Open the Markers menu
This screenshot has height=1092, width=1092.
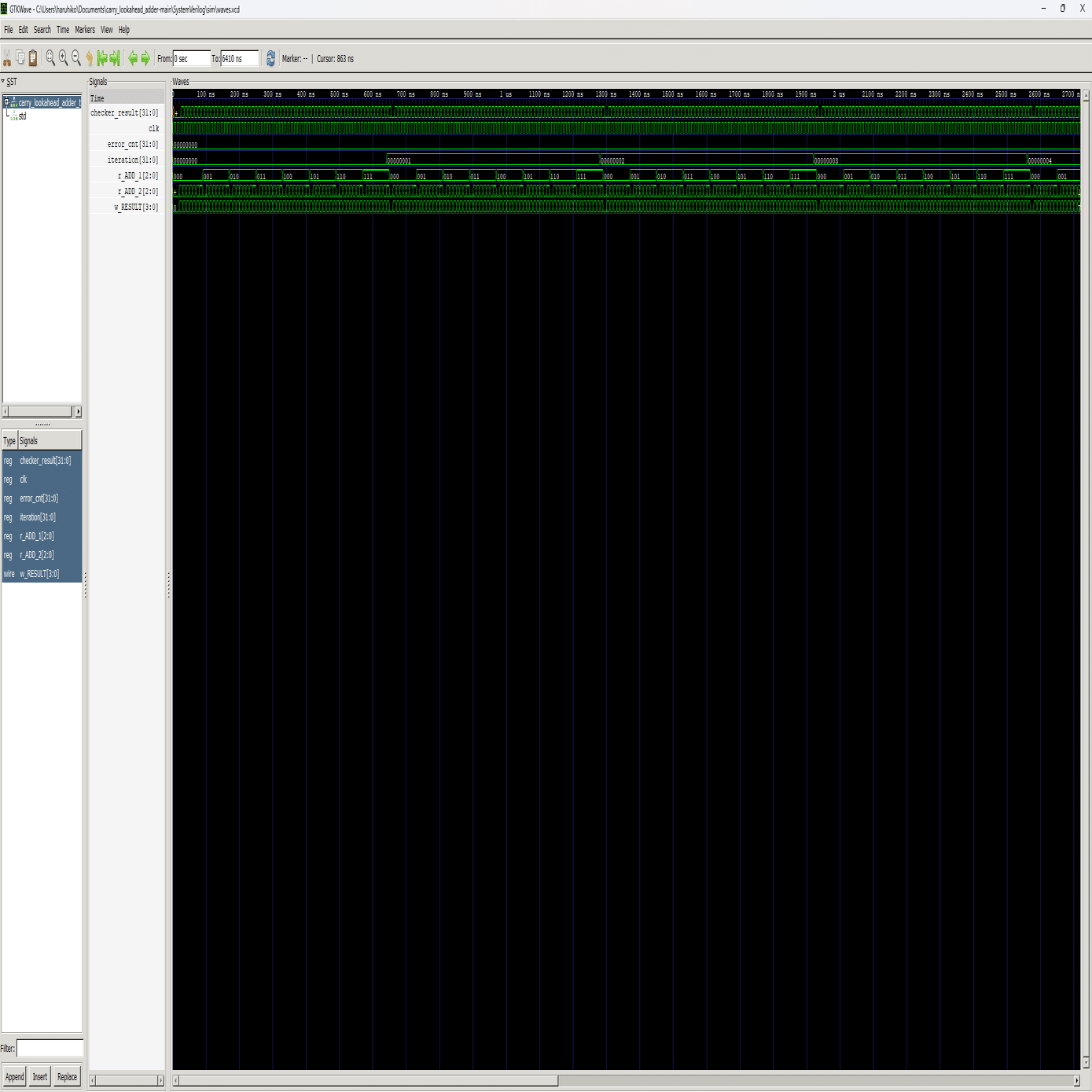[83, 30]
